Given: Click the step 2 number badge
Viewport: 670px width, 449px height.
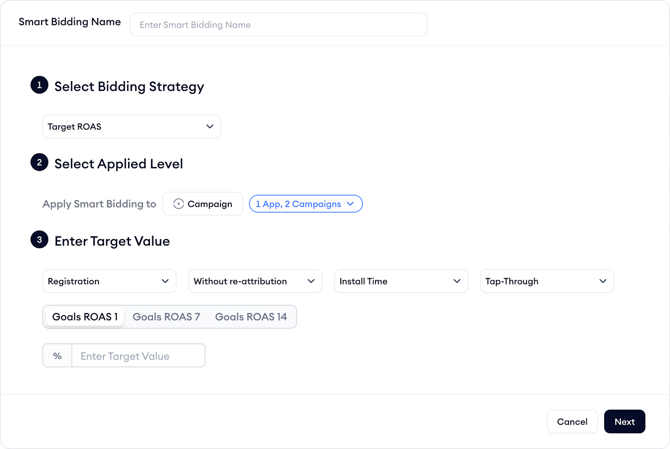Looking at the screenshot, I should coord(39,162).
